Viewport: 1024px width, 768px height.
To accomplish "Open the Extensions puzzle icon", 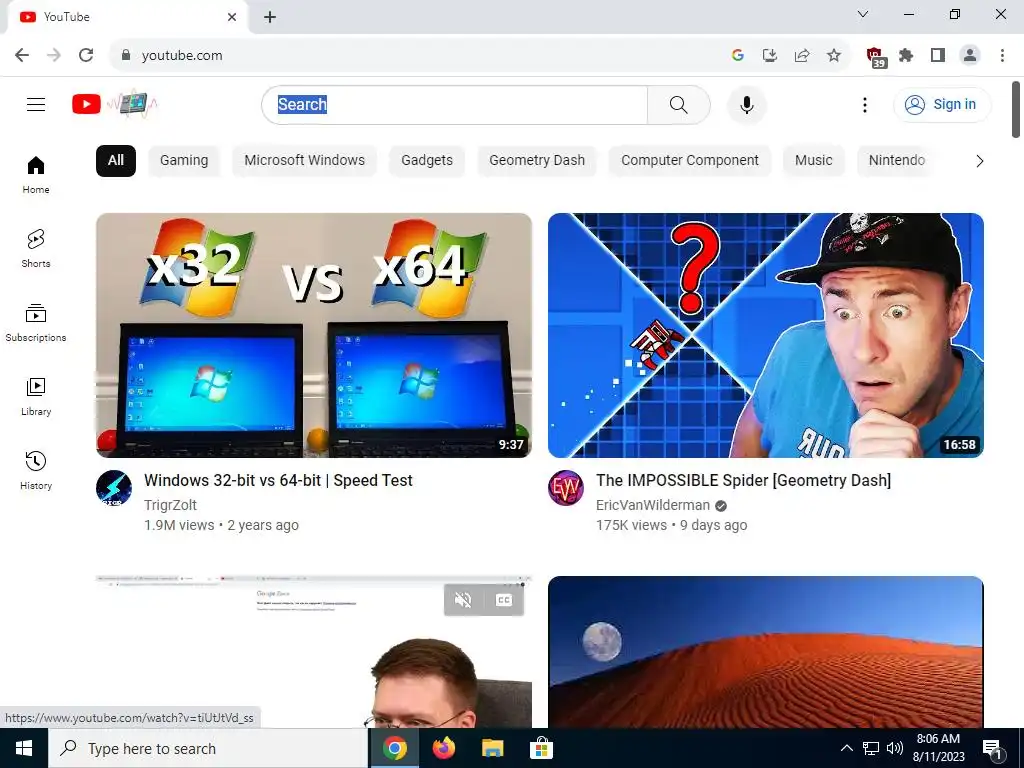I will 906,56.
